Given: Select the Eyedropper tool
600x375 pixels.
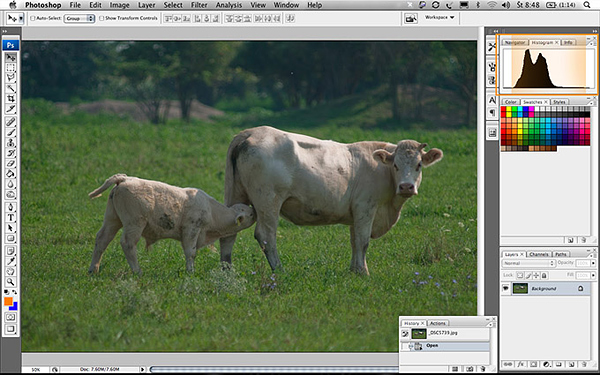Looking at the screenshot, I should point(11,261).
